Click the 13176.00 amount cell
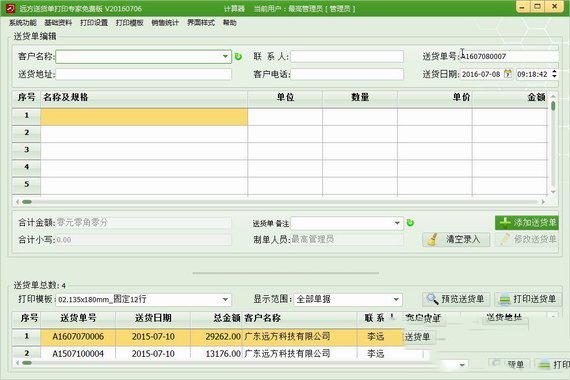Image resolution: width=570 pixels, height=380 pixels. pyautogui.click(x=216, y=353)
